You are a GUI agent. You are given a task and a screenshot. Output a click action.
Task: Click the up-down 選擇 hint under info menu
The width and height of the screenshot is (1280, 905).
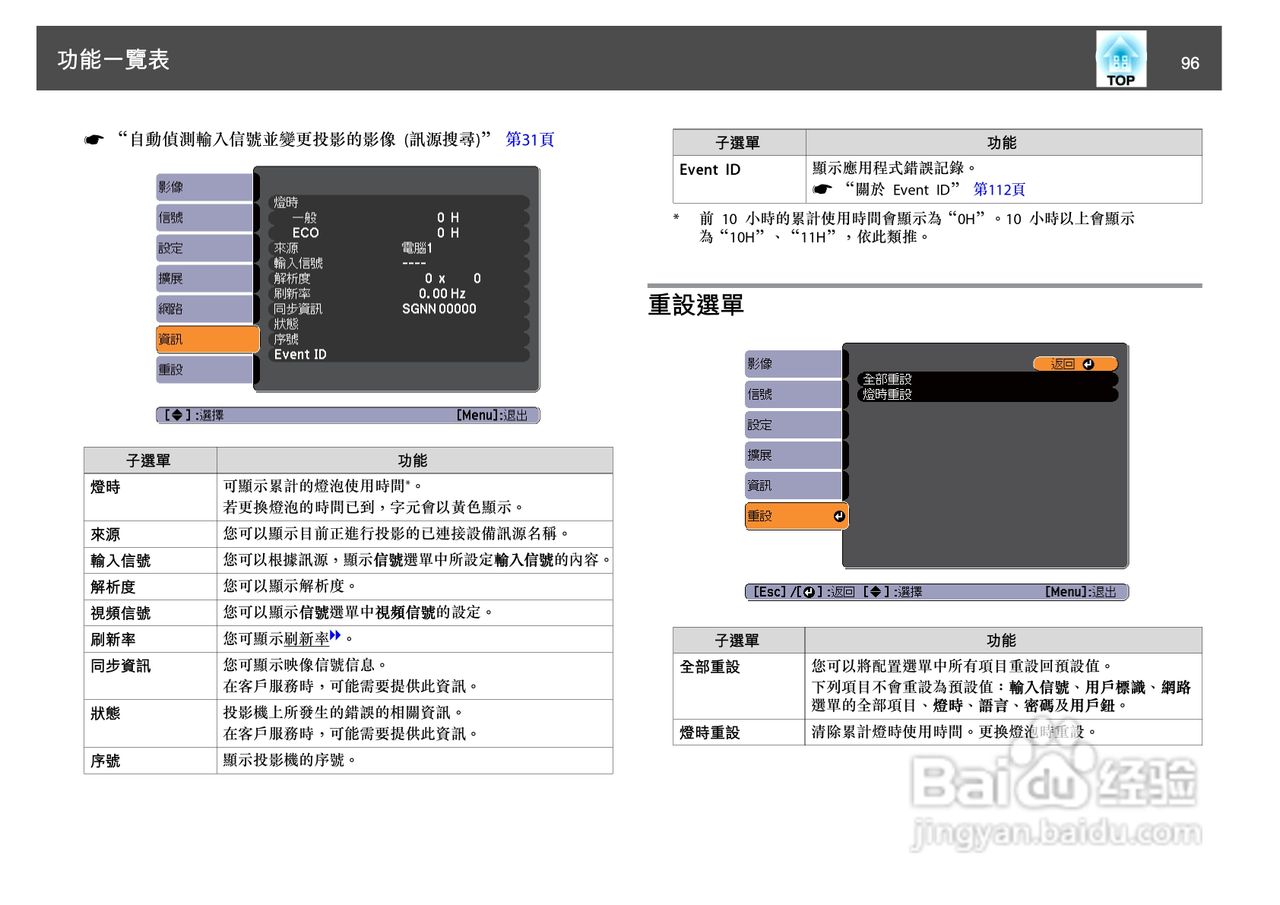193,415
